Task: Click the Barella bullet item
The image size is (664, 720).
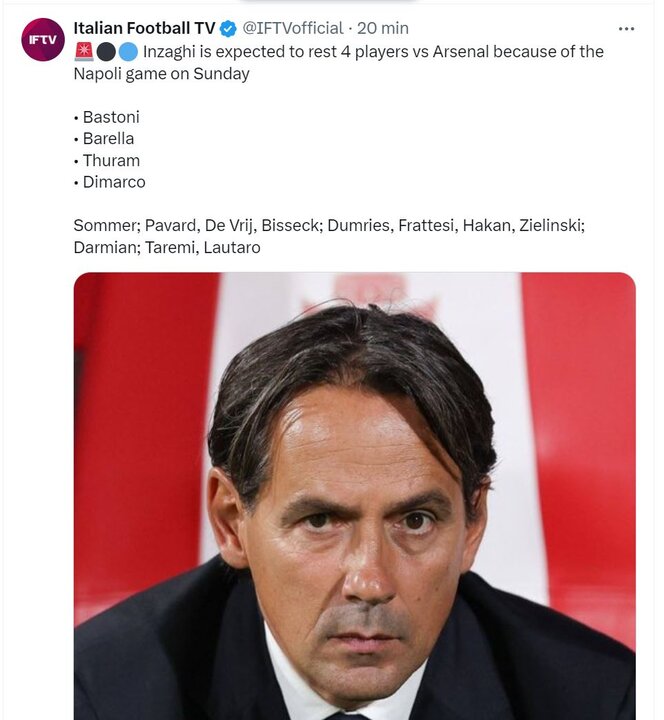Action: (x=107, y=139)
